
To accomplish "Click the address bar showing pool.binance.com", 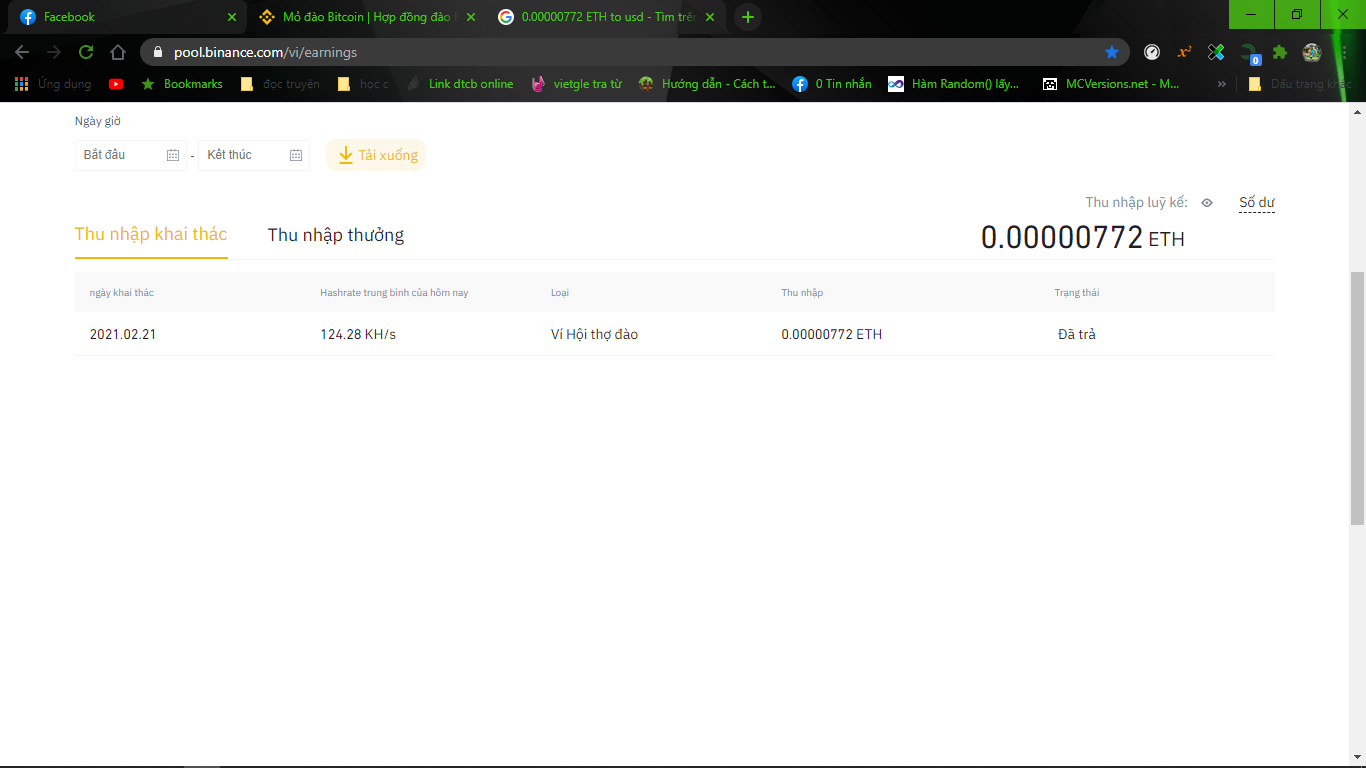I will (x=635, y=52).
